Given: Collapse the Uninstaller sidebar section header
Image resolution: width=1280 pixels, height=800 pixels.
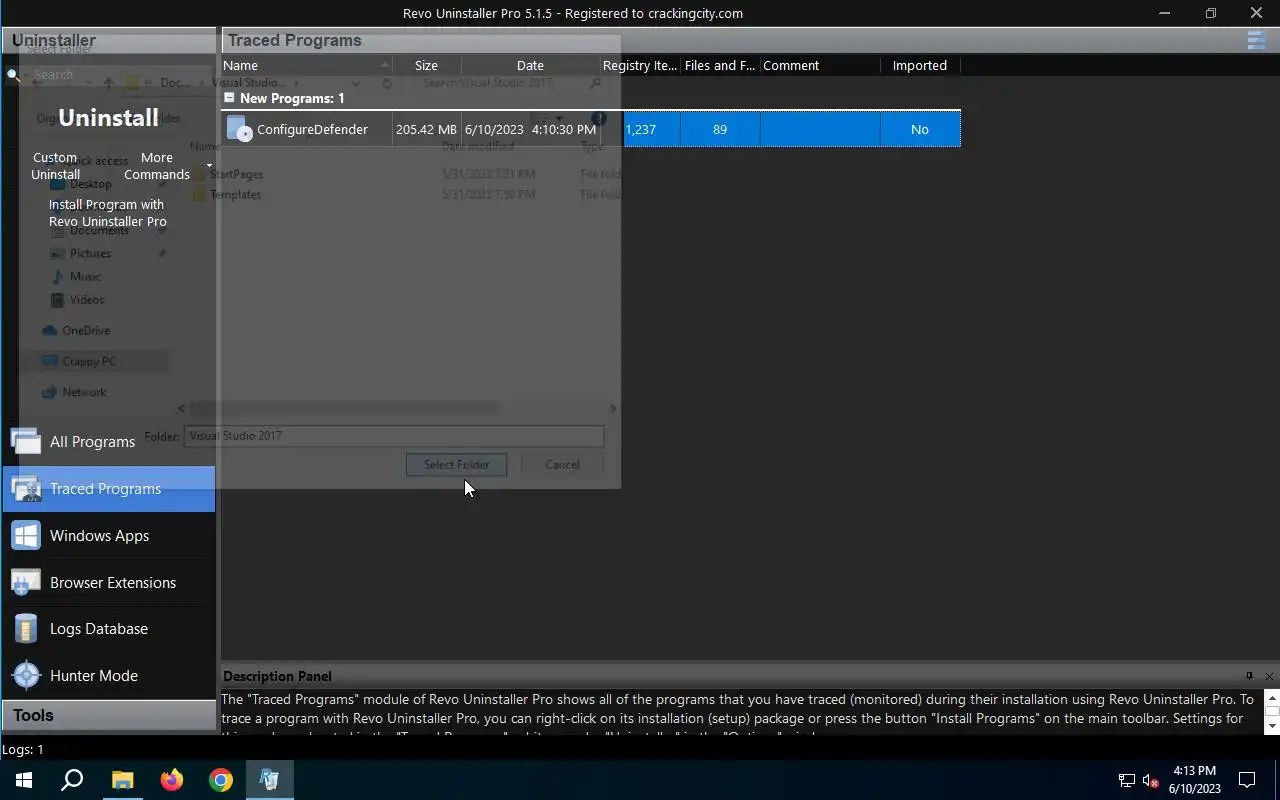Looking at the screenshot, I should (108, 41).
